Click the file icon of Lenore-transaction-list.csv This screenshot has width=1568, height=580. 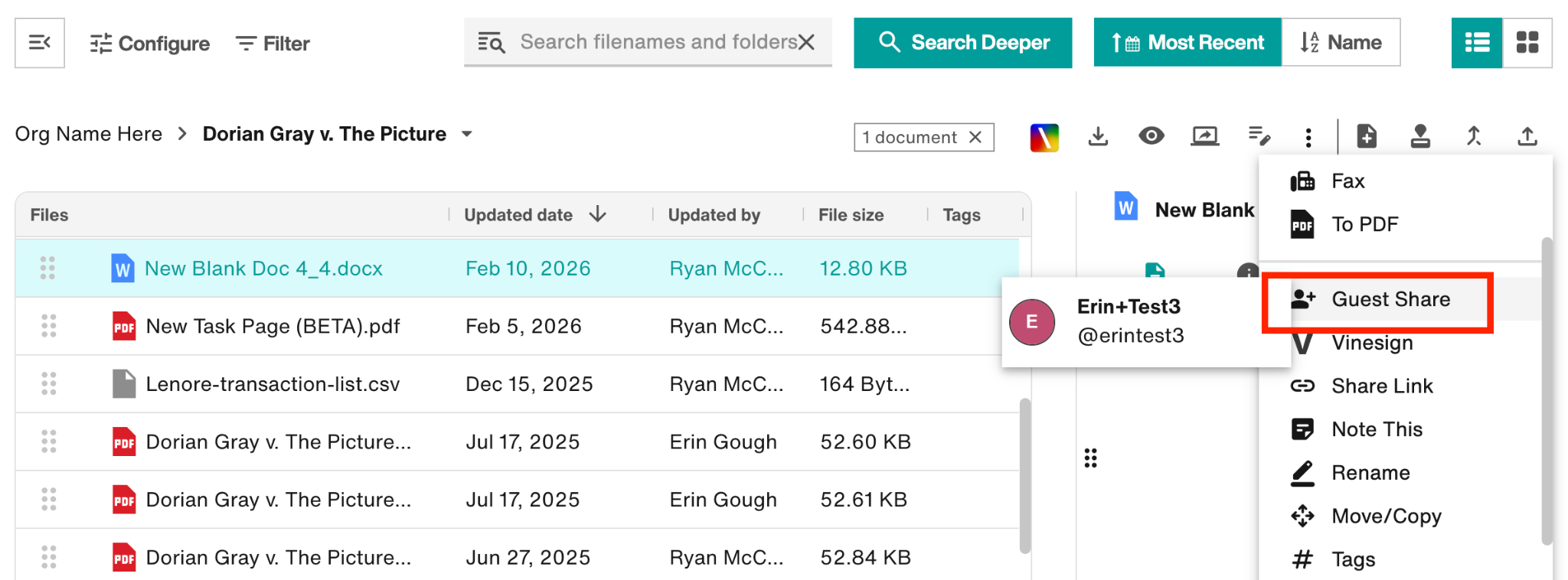[124, 383]
